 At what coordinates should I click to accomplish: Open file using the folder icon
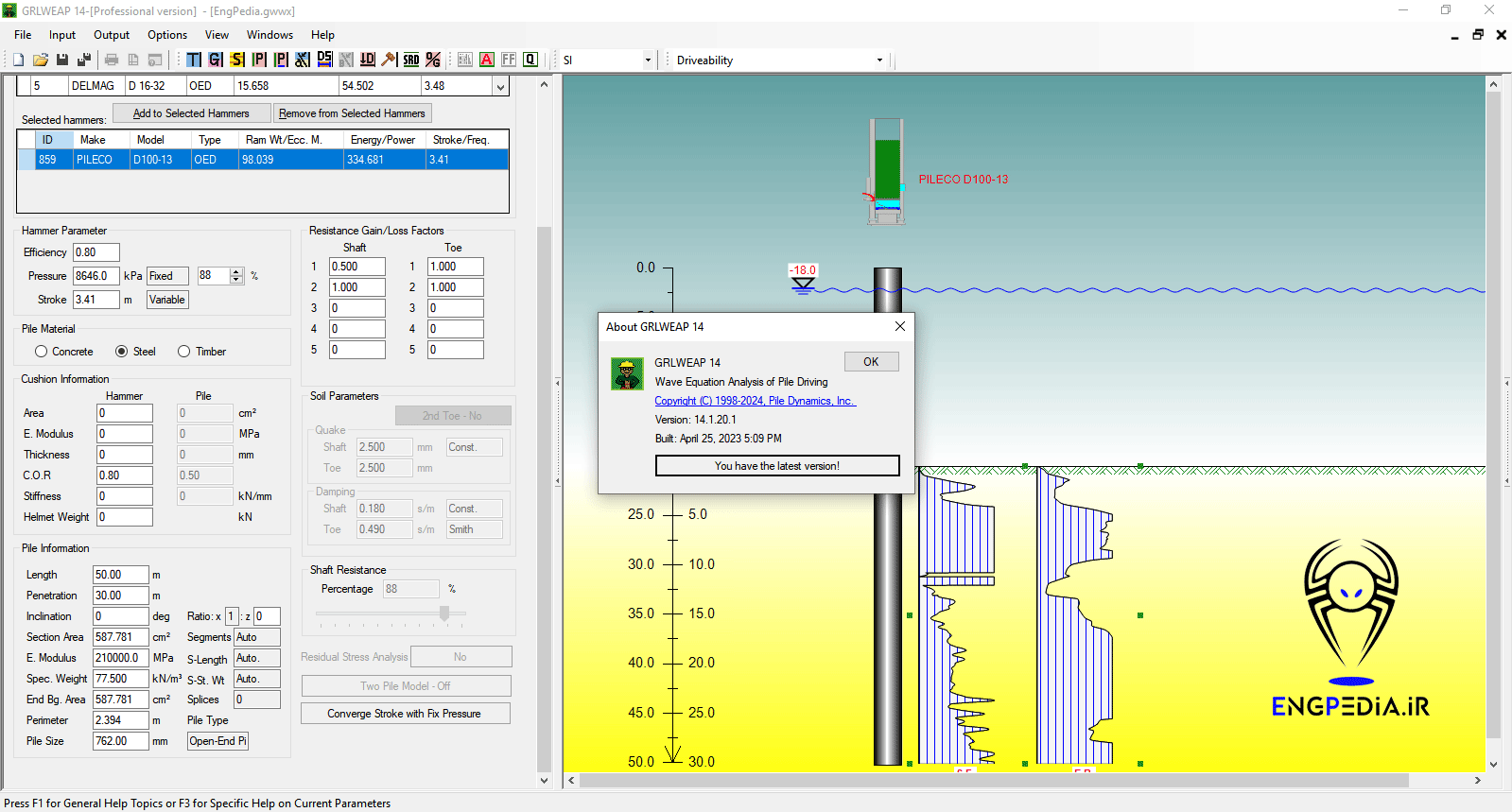tap(41, 60)
